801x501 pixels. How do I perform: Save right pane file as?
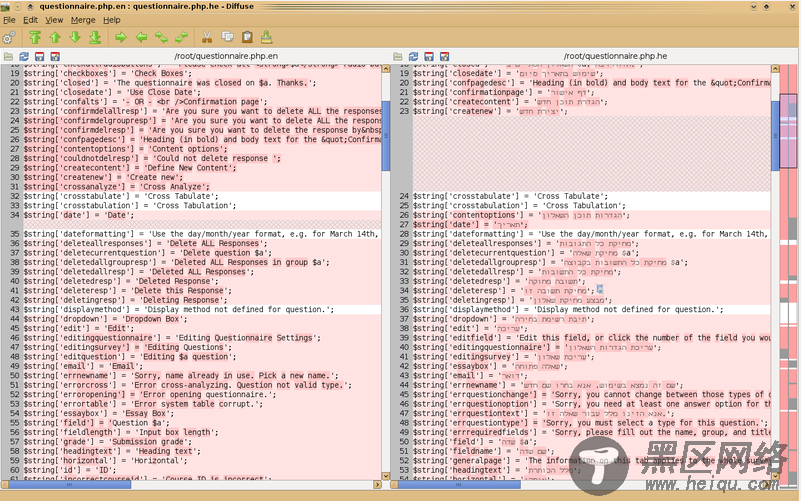pyautogui.click(x=445, y=56)
